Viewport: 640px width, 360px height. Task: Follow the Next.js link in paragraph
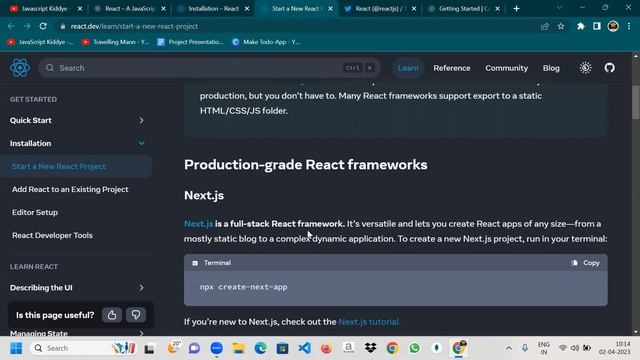tap(198, 224)
